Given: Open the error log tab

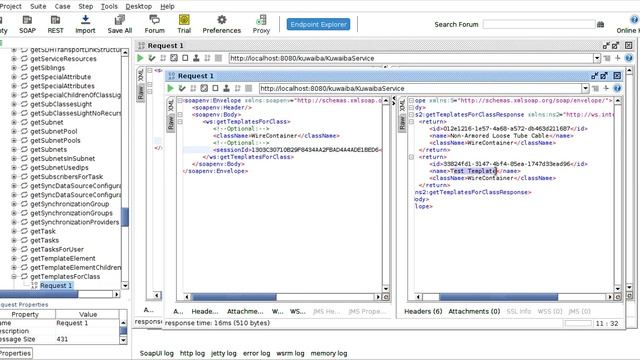Looking at the screenshot, I should click(x=256, y=353).
